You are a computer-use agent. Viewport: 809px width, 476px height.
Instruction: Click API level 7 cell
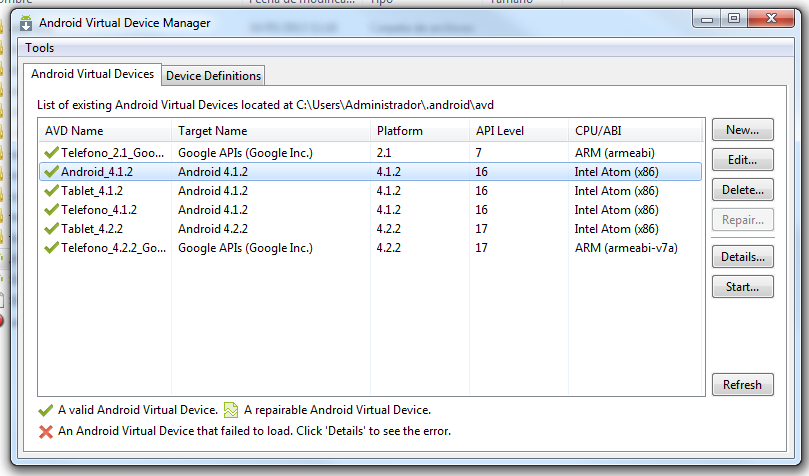(478, 153)
